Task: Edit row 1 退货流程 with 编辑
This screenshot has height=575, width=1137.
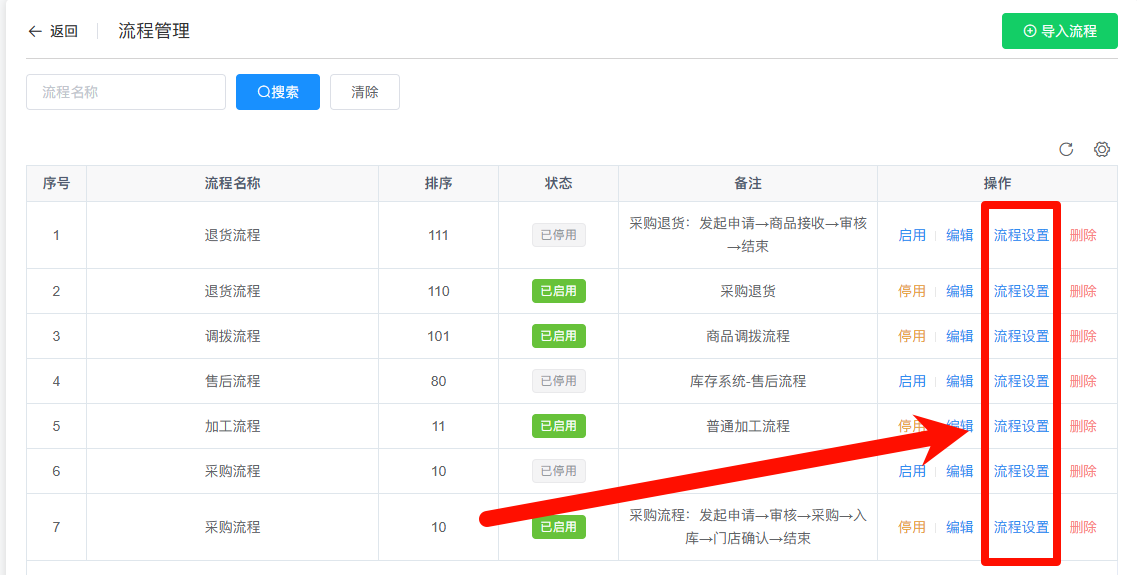Action: (960, 235)
